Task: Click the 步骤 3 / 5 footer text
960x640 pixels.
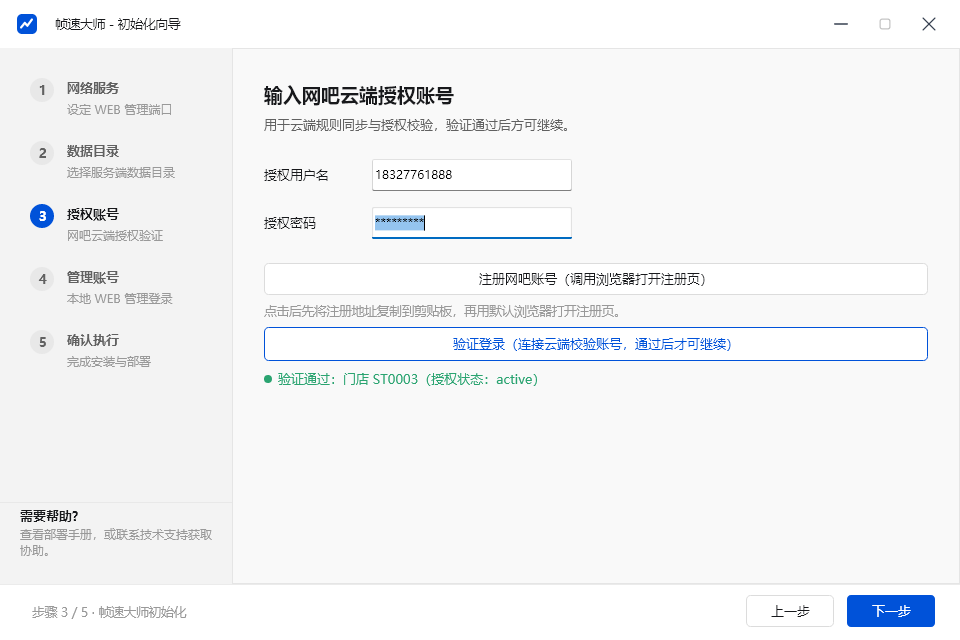Action: 109,612
